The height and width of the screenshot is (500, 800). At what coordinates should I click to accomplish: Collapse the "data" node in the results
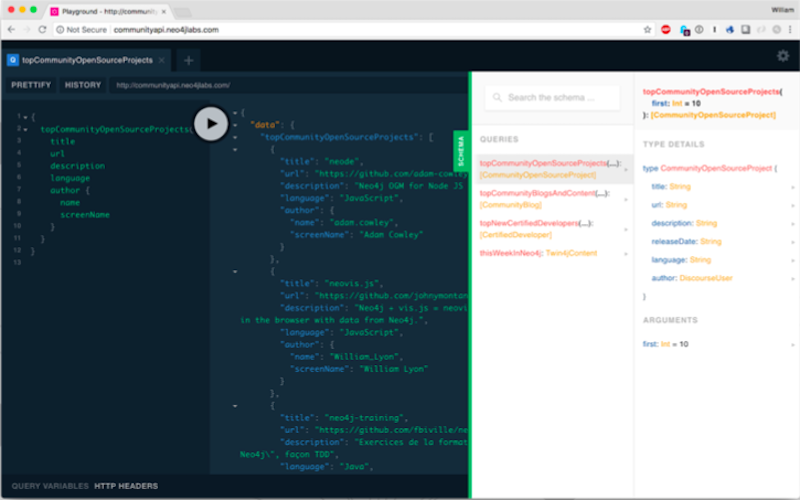pos(235,125)
